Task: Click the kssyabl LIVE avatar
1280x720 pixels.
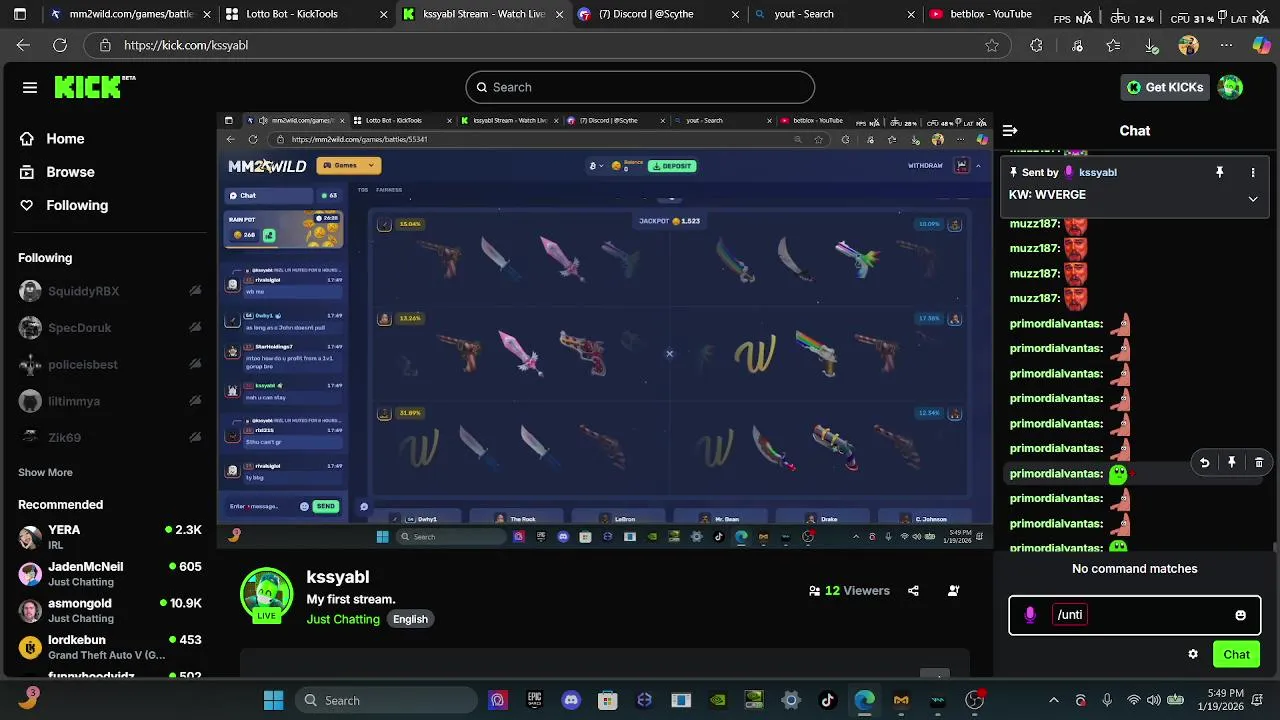Action: click(266, 595)
